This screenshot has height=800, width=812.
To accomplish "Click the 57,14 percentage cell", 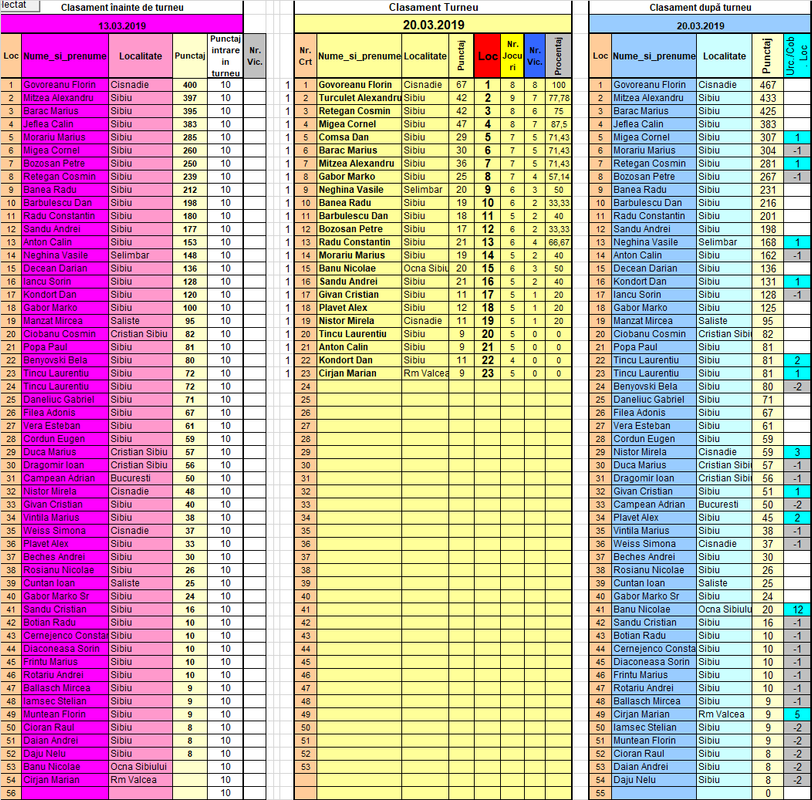I will (x=558, y=177).
